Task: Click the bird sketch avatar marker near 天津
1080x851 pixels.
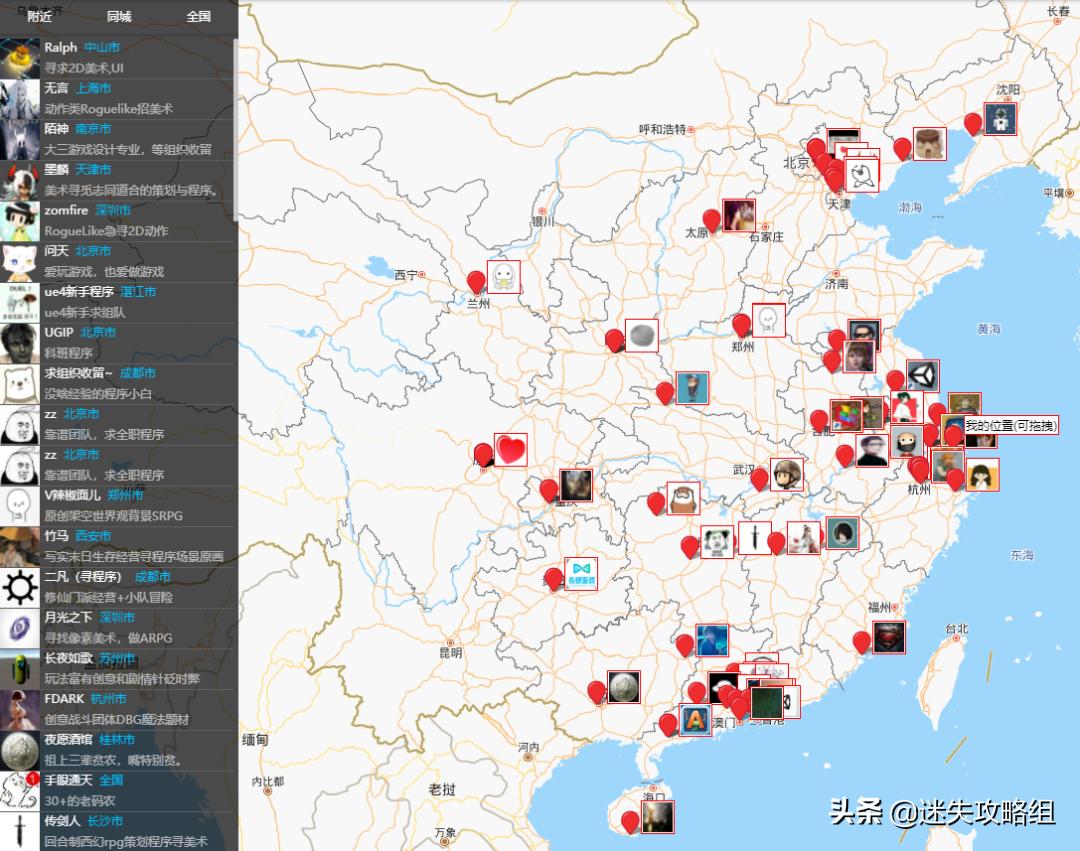Action: coord(862,176)
